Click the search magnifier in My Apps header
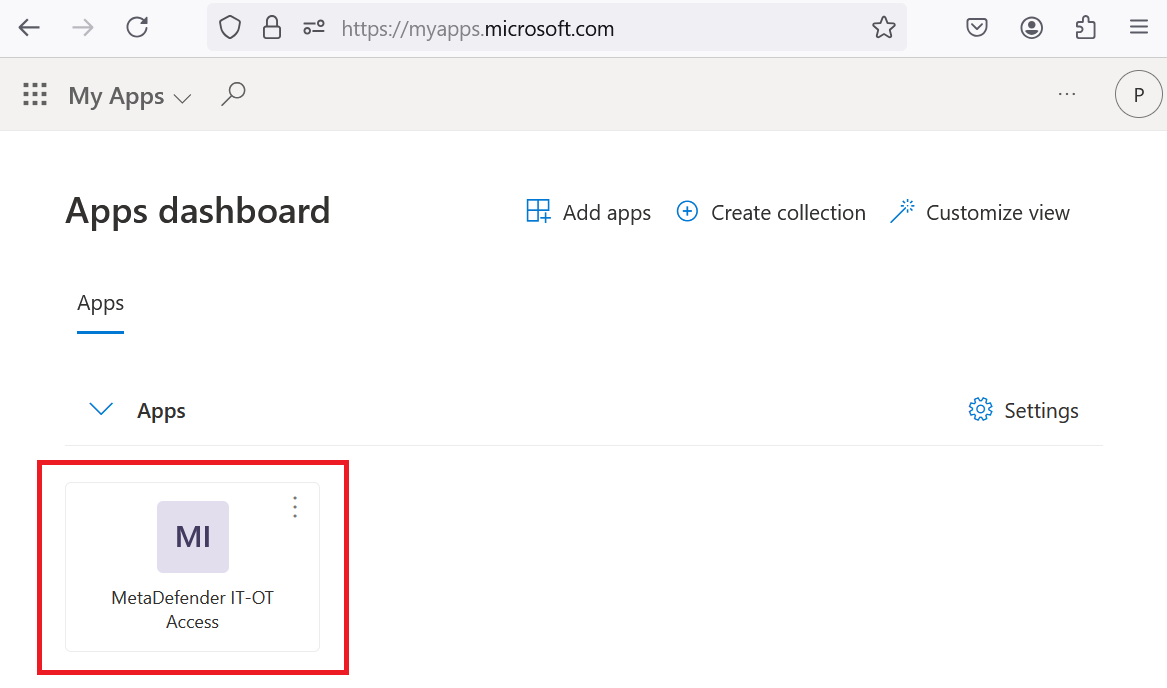The image size is (1167, 688). (234, 95)
